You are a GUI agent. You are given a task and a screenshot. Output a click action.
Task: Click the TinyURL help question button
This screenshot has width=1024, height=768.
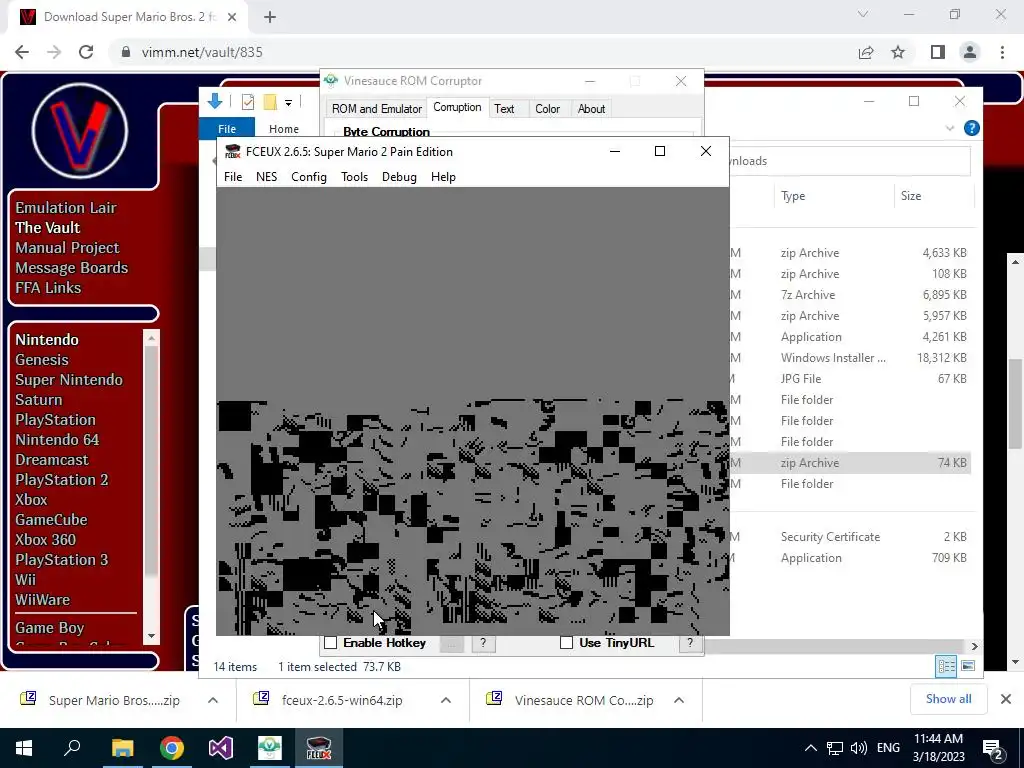coord(690,643)
